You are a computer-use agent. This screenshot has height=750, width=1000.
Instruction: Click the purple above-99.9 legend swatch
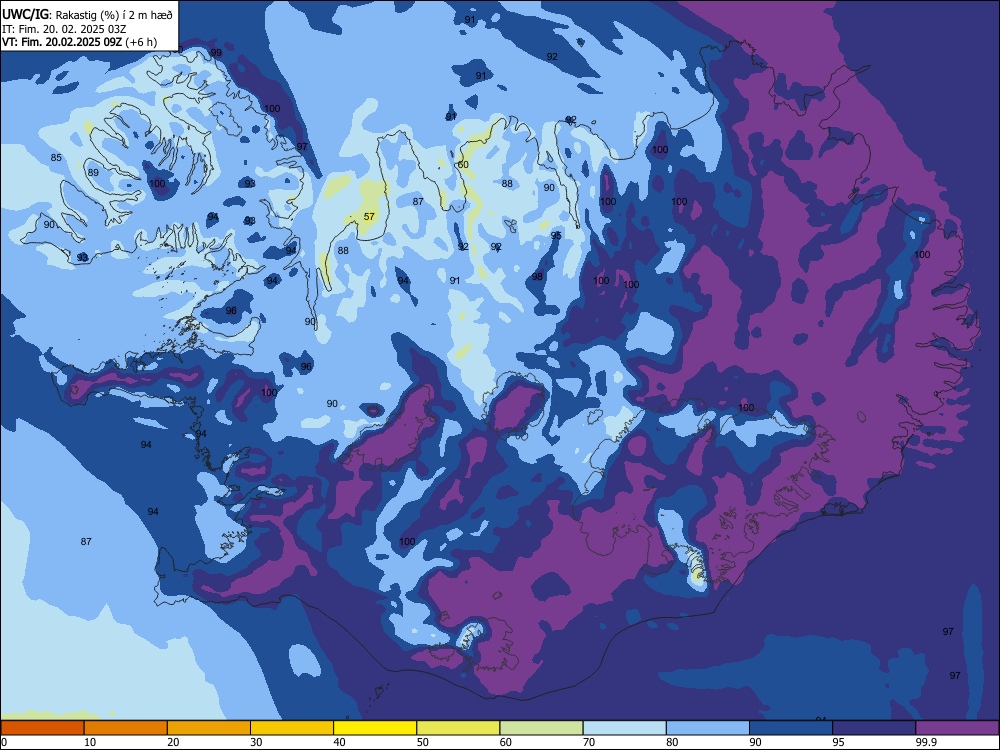point(957,728)
